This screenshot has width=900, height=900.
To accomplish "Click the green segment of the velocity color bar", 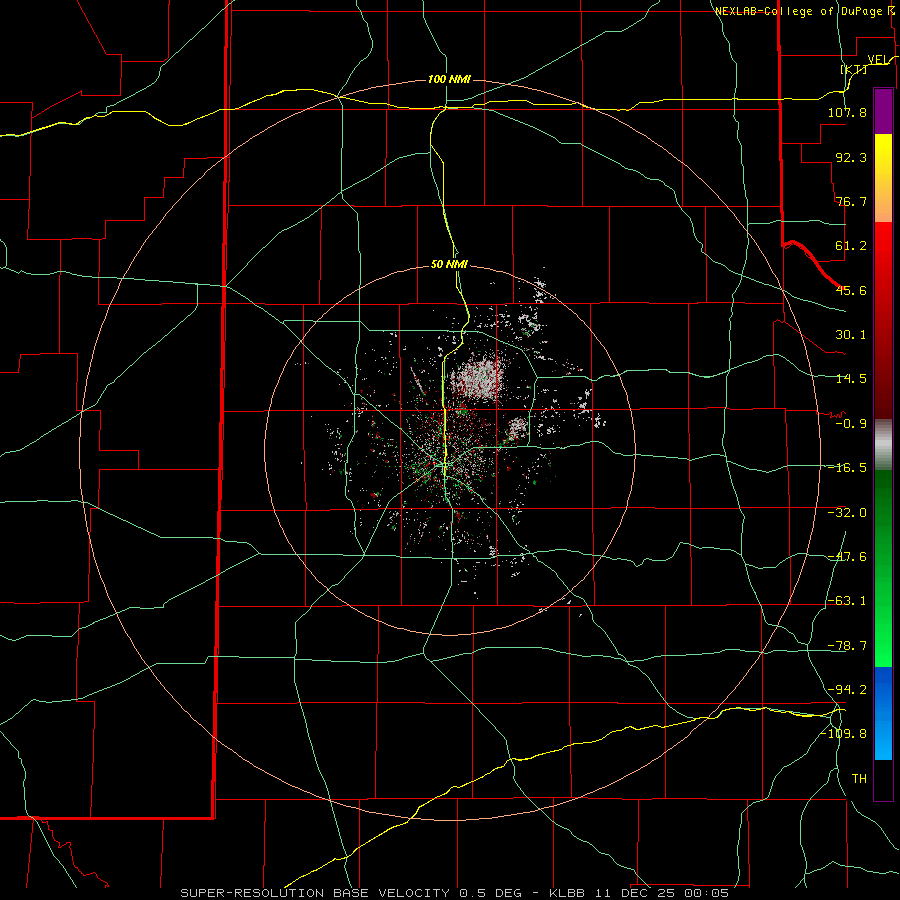I will [x=883, y=568].
